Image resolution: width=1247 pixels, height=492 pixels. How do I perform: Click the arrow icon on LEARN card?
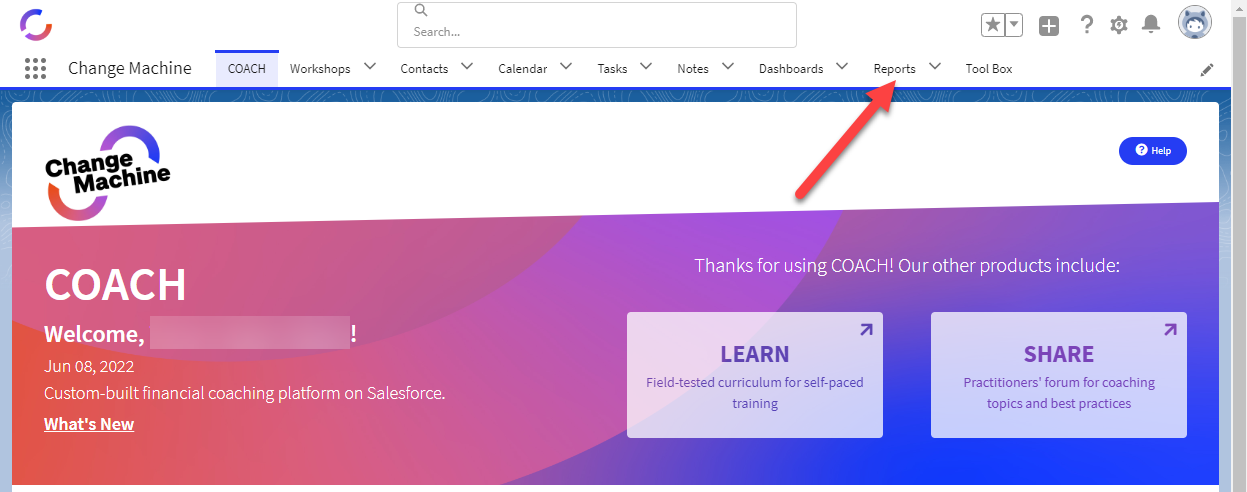[x=866, y=329]
